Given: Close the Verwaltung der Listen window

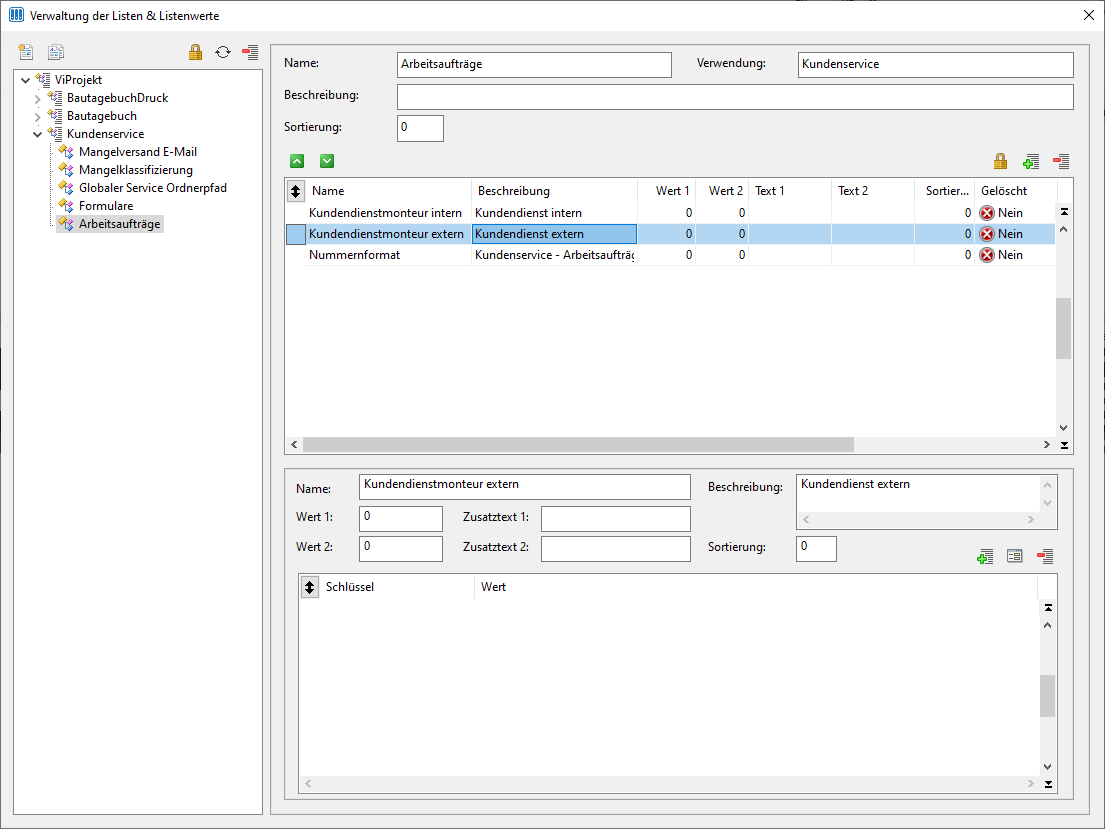Looking at the screenshot, I should click(1089, 16).
